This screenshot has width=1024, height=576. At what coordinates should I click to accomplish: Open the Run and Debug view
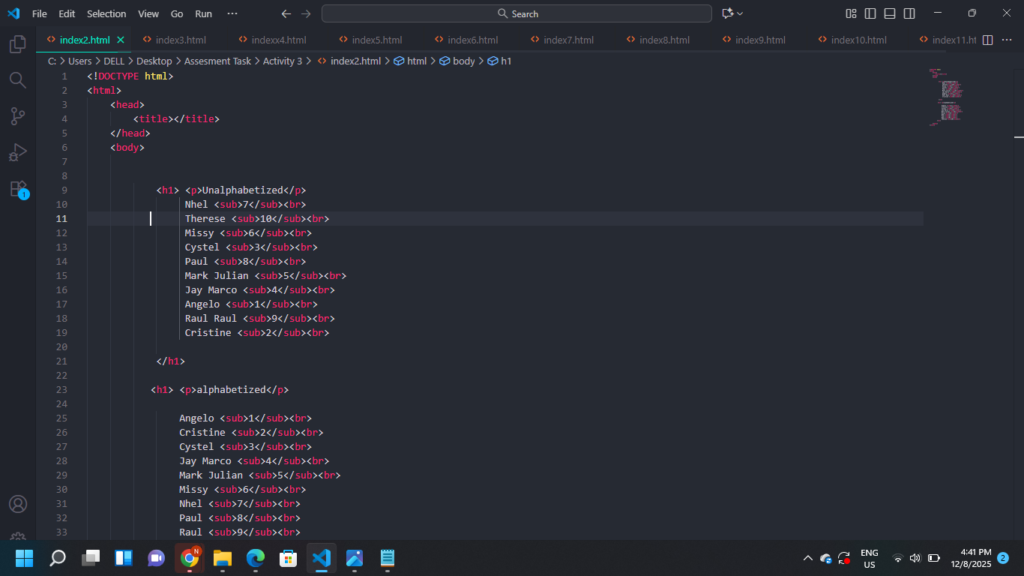[x=17, y=152]
